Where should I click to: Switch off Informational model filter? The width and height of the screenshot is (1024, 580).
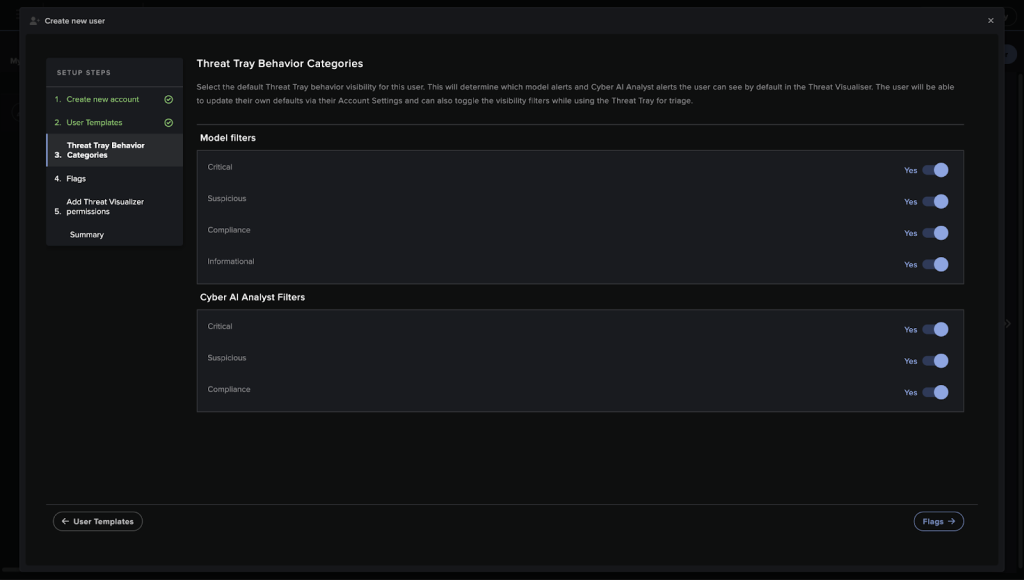pyautogui.click(x=935, y=264)
